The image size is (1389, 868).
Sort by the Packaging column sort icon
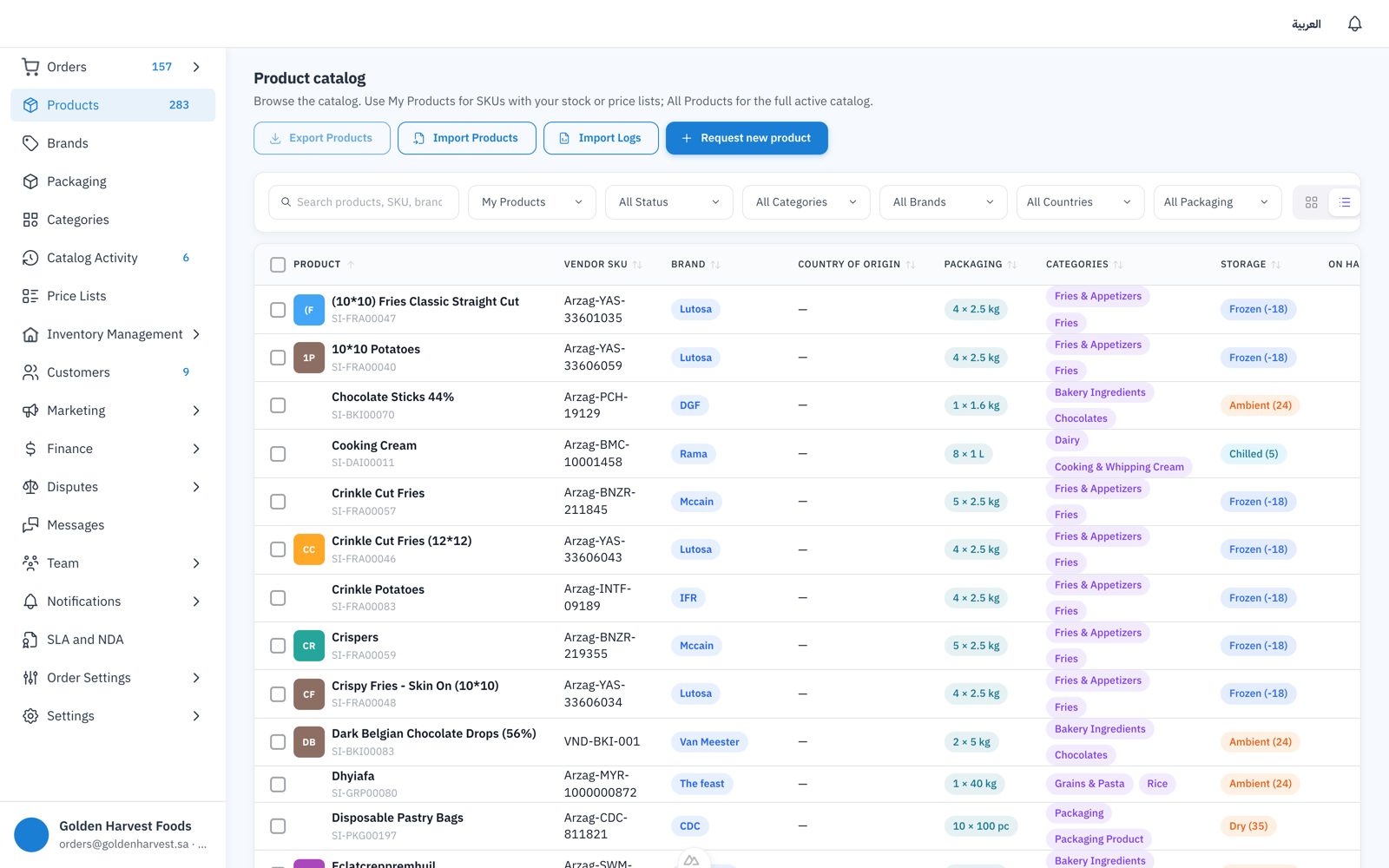[1012, 265]
